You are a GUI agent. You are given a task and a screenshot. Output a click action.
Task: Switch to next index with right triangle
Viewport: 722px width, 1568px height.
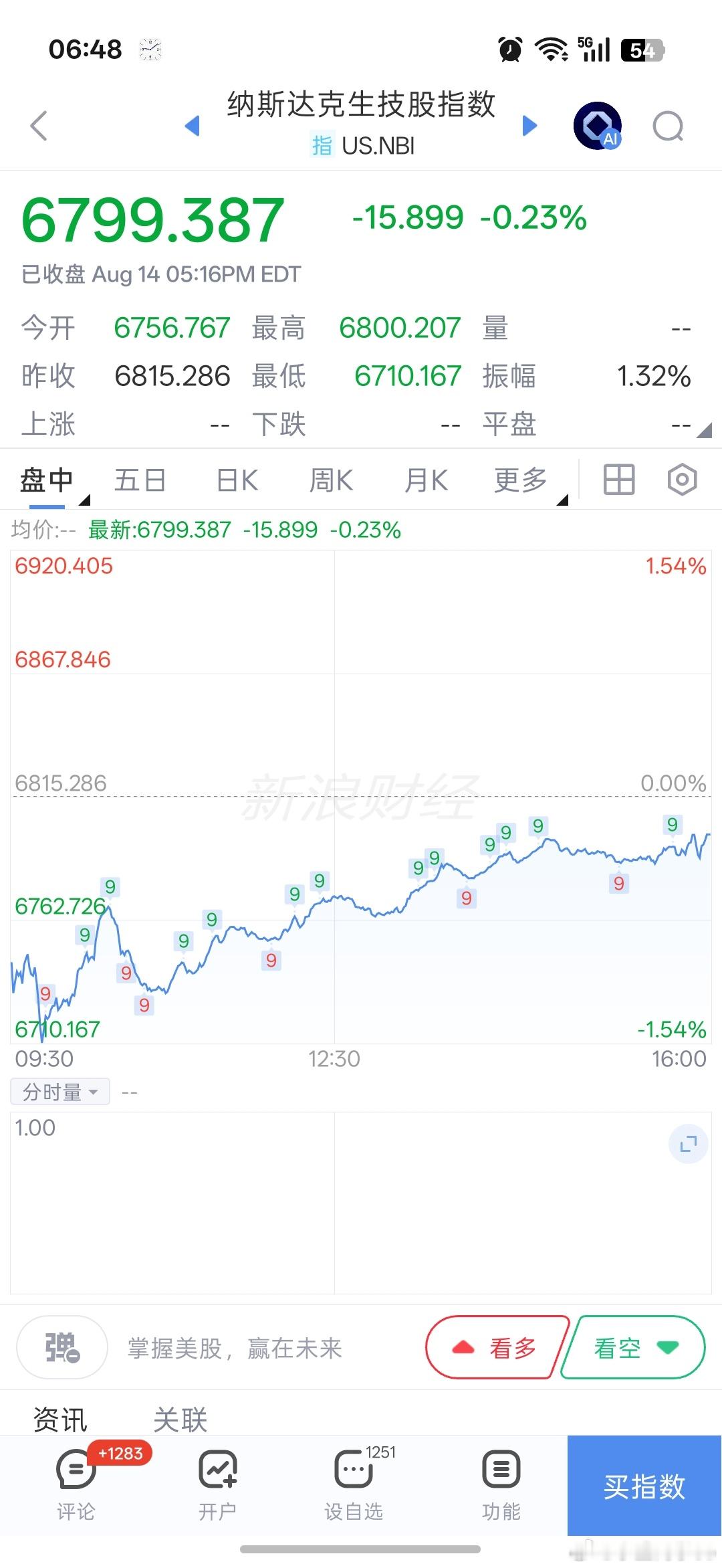(529, 125)
